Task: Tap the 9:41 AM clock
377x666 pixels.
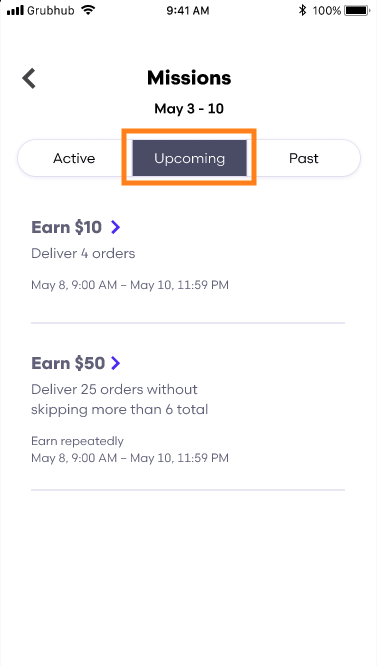Action: 188,11
